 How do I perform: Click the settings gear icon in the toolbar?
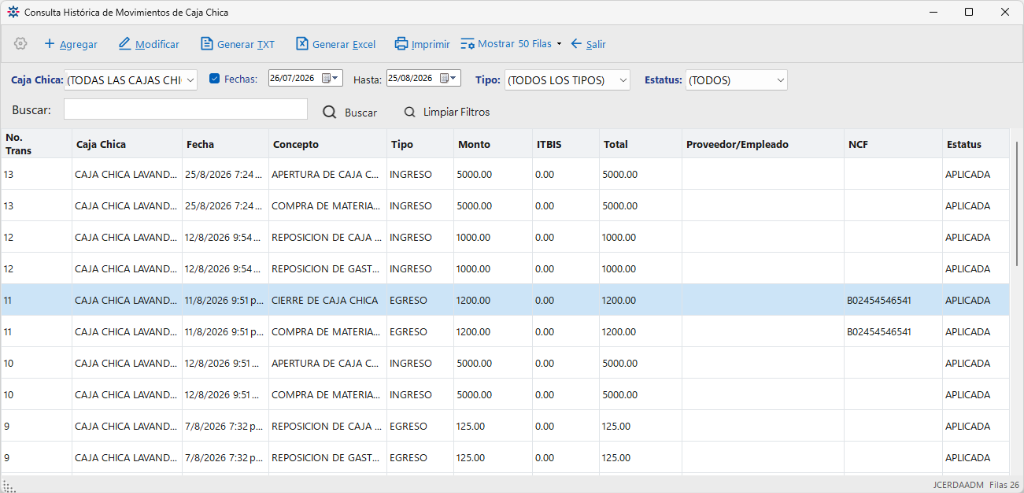pyautogui.click(x=20, y=44)
